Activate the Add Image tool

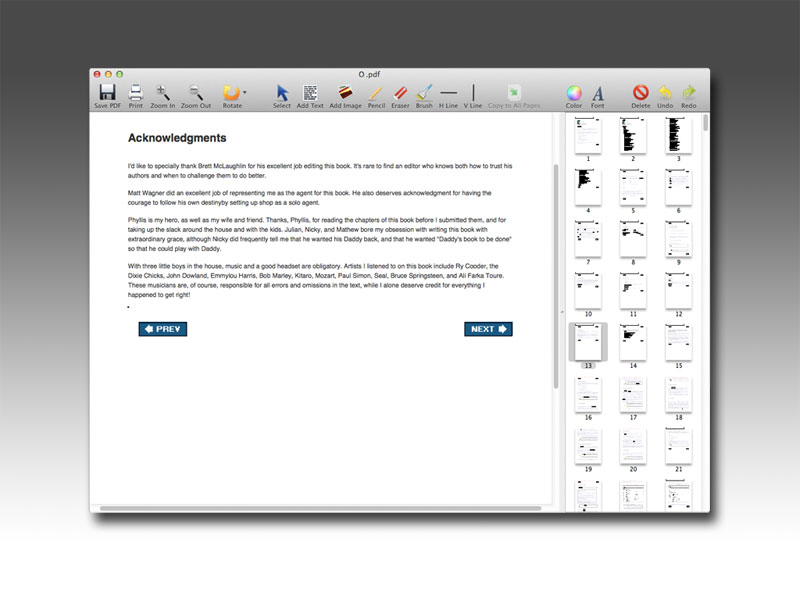coord(343,92)
